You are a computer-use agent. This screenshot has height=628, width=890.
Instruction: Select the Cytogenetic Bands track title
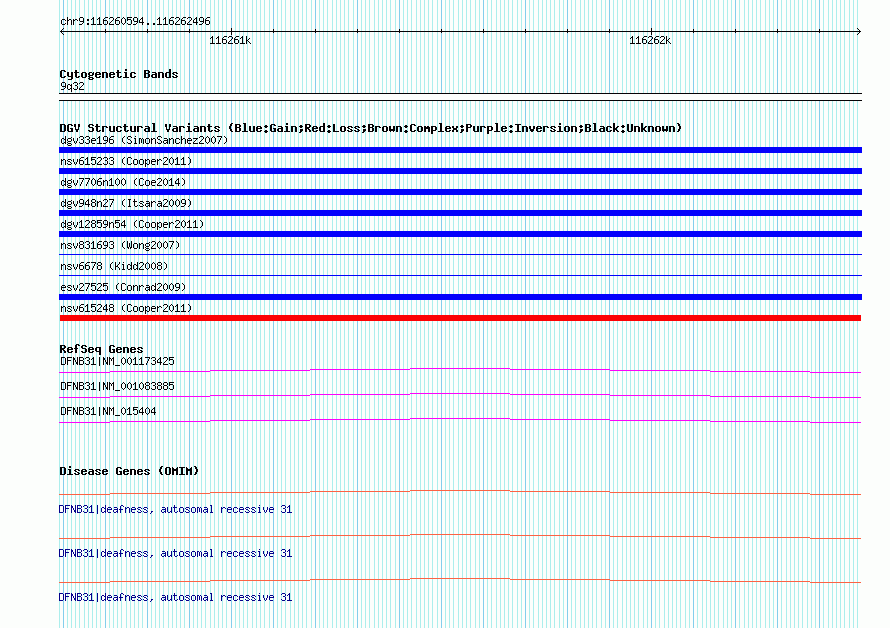(x=119, y=74)
